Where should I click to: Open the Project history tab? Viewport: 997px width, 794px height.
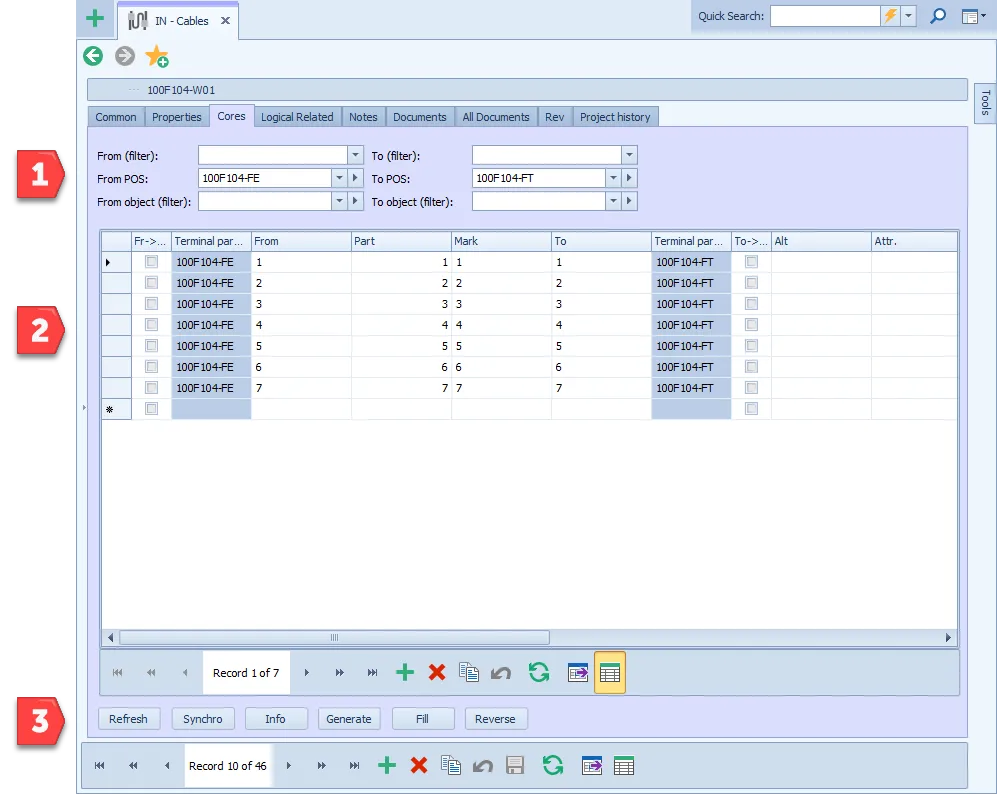click(x=615, y=117)
